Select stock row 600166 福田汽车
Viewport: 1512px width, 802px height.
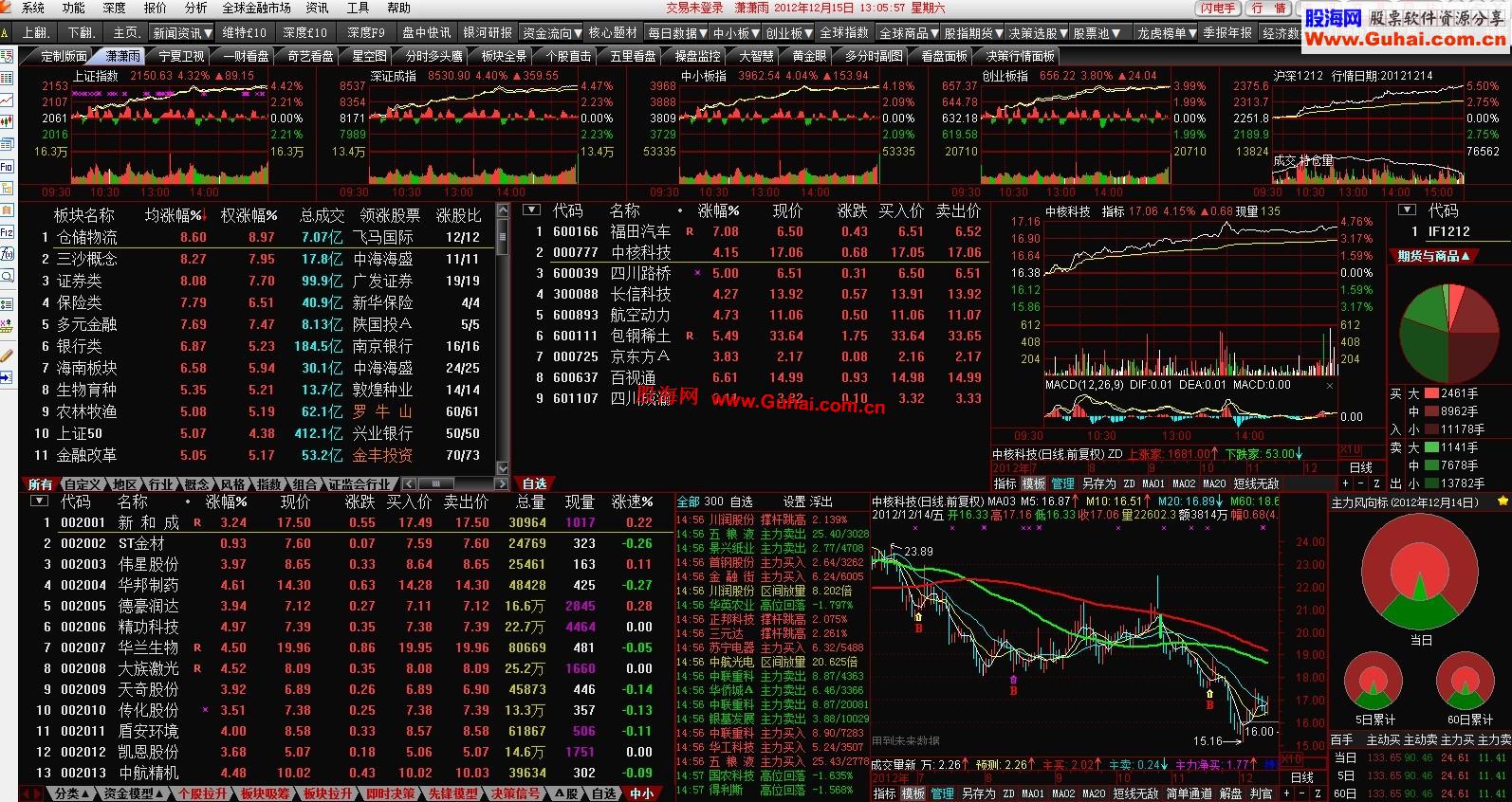pyautogui.click(x=755, y=231)
